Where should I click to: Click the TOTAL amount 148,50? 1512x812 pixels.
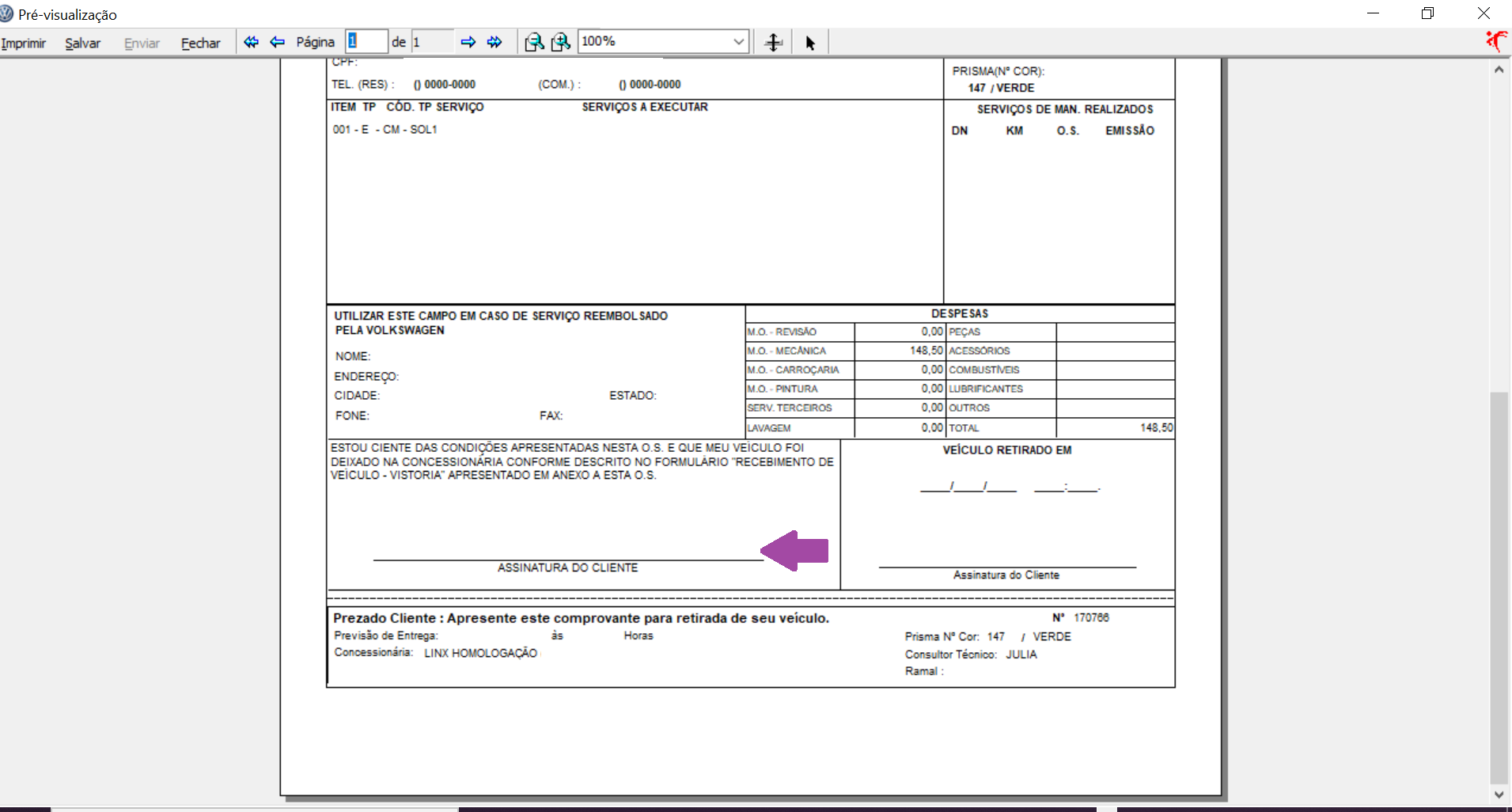click(1156, 427)
